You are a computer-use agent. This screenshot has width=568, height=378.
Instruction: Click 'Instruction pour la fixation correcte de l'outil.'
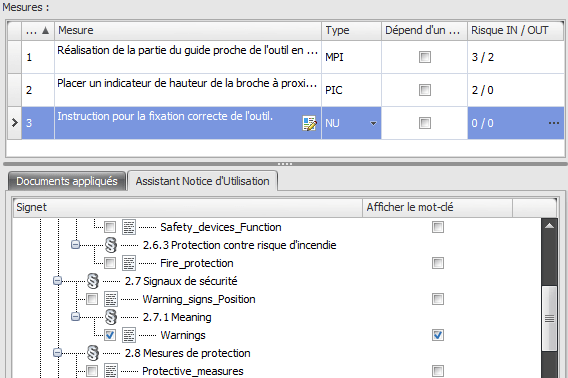165,116
